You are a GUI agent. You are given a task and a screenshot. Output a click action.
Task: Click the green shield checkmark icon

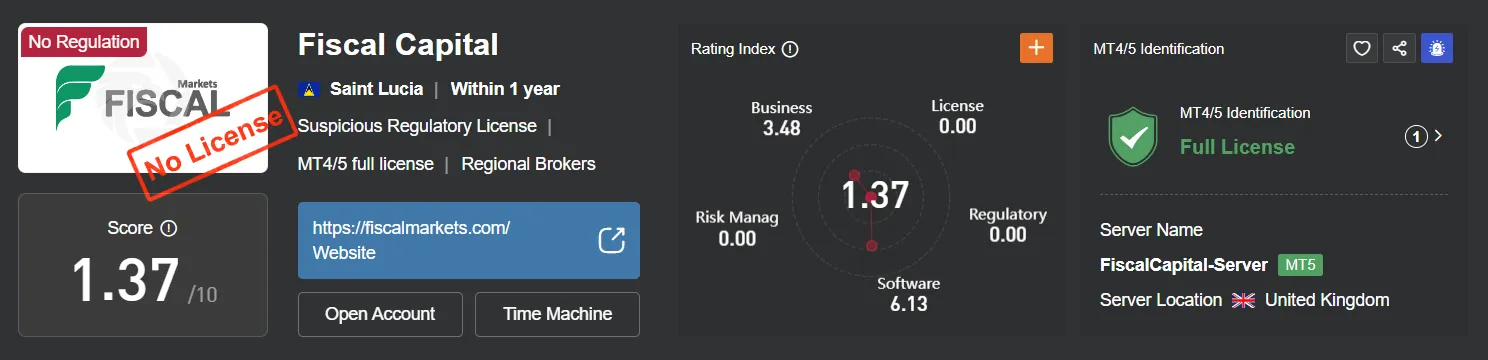(x=1133, y=138)
